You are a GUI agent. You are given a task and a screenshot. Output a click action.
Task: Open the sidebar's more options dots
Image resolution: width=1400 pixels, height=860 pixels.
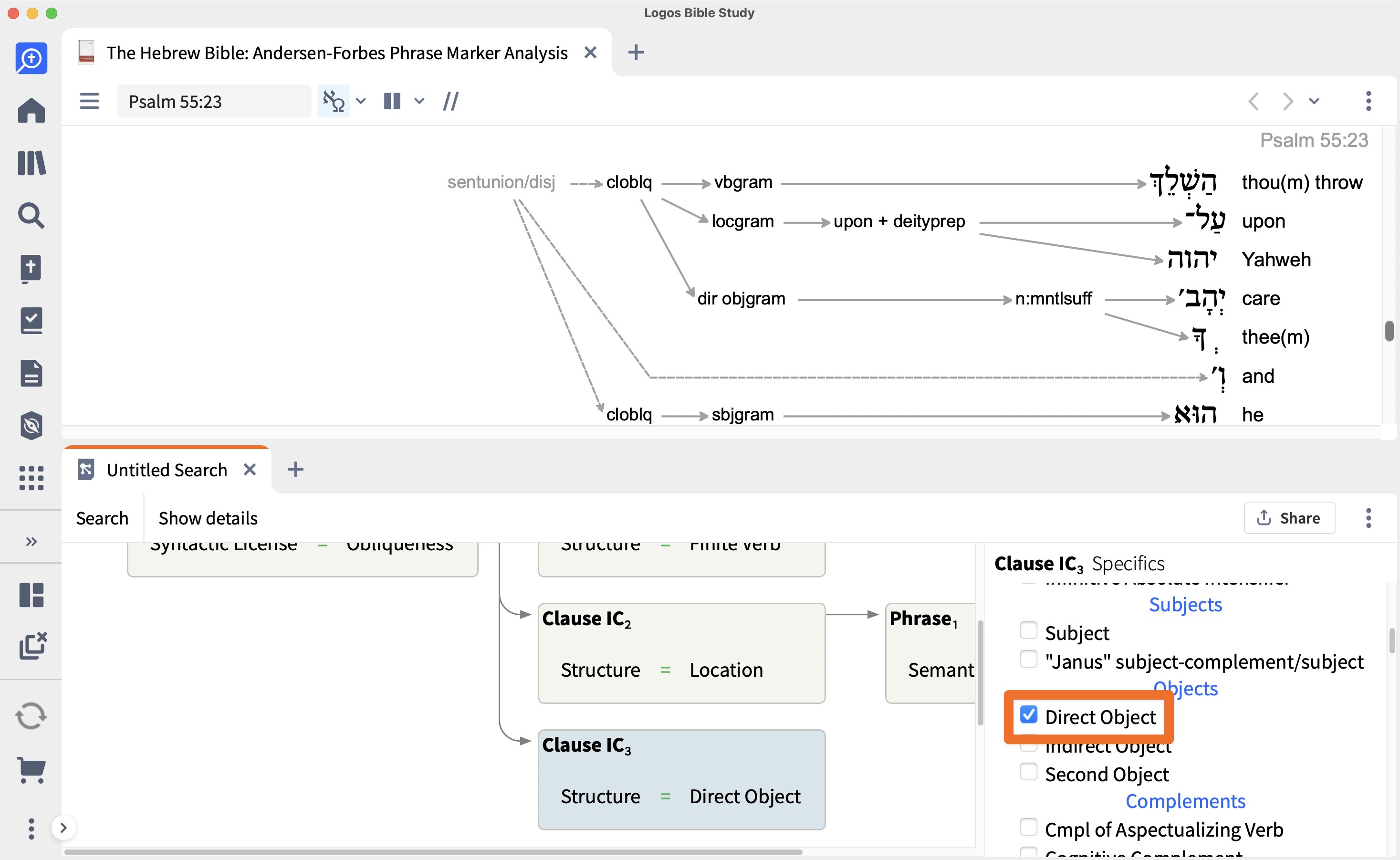pyautogui.click(x=31, y=829)
